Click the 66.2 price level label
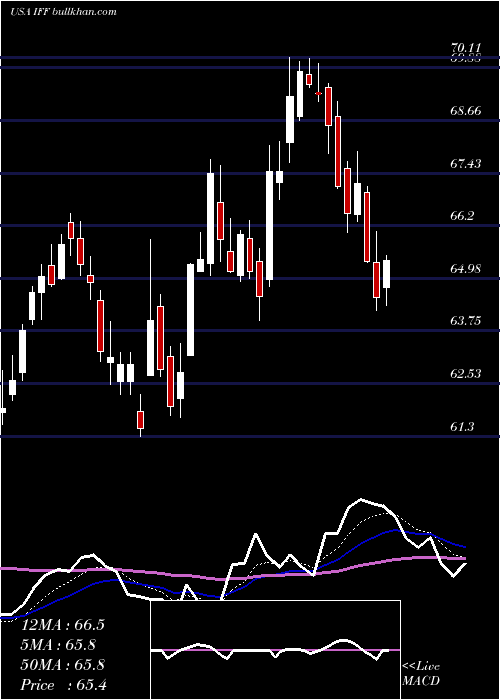The image size is (500, 700). pyautogui.click(x=462, y=216)
